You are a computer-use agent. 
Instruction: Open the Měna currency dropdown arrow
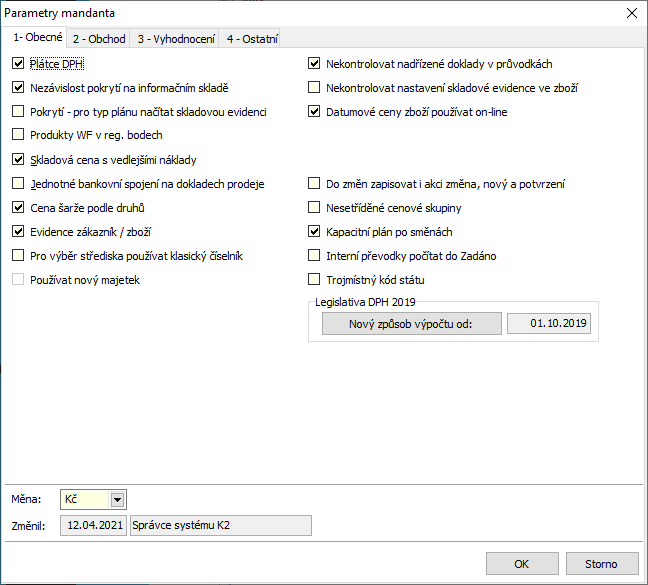pos(117,500)
